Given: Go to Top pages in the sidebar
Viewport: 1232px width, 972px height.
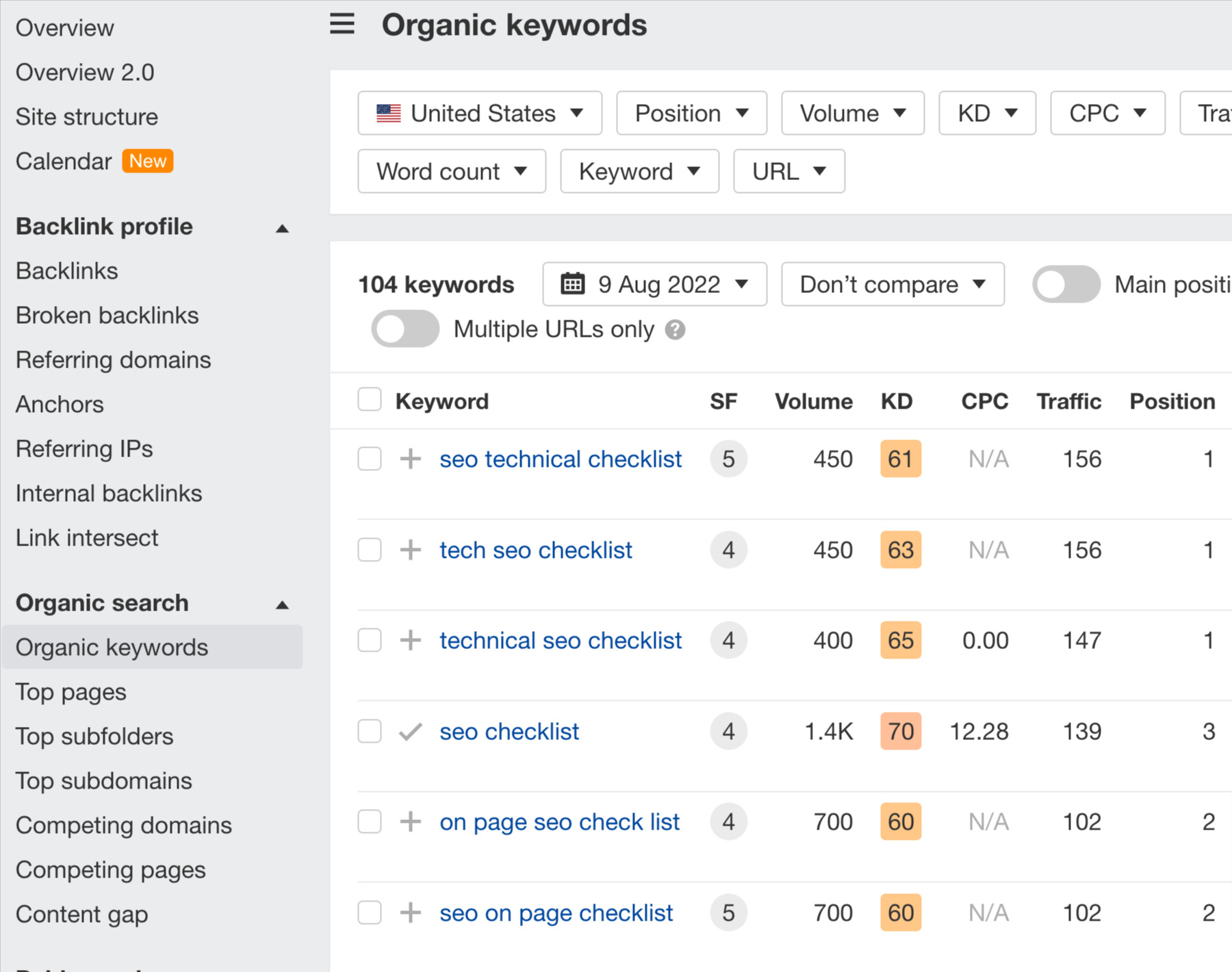Looking at the screenshot, I should (x=70, y=691).
